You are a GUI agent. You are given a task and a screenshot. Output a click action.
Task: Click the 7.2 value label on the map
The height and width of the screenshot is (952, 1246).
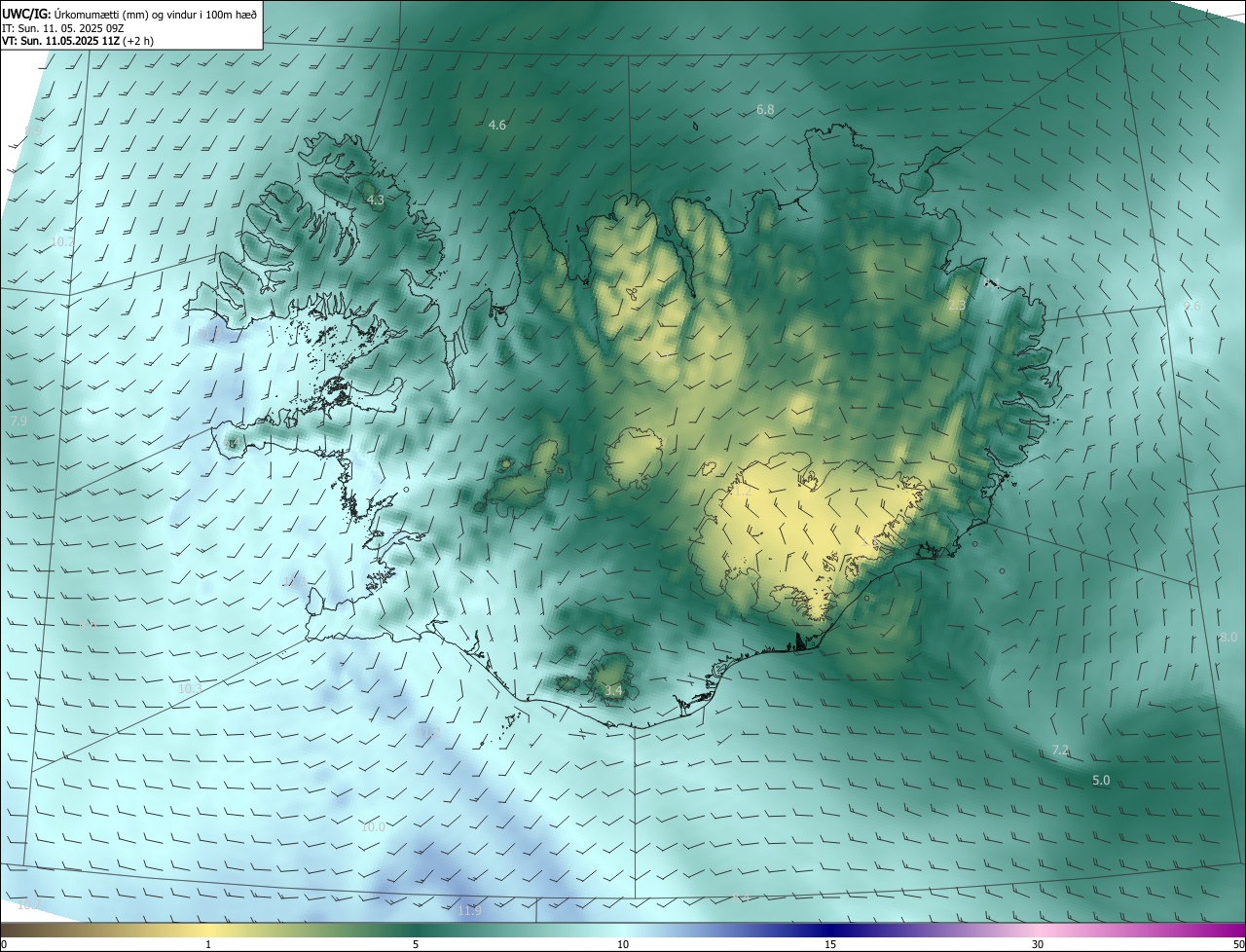tap(1061, 751)
